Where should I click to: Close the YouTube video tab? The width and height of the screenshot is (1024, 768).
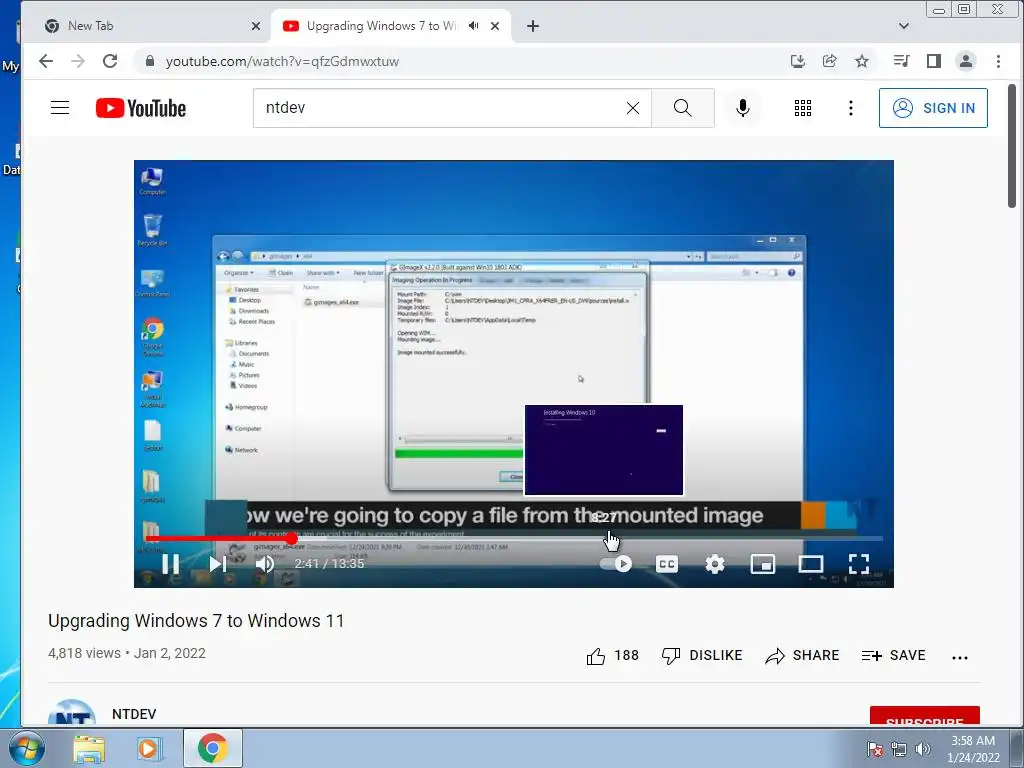[495, 26]
